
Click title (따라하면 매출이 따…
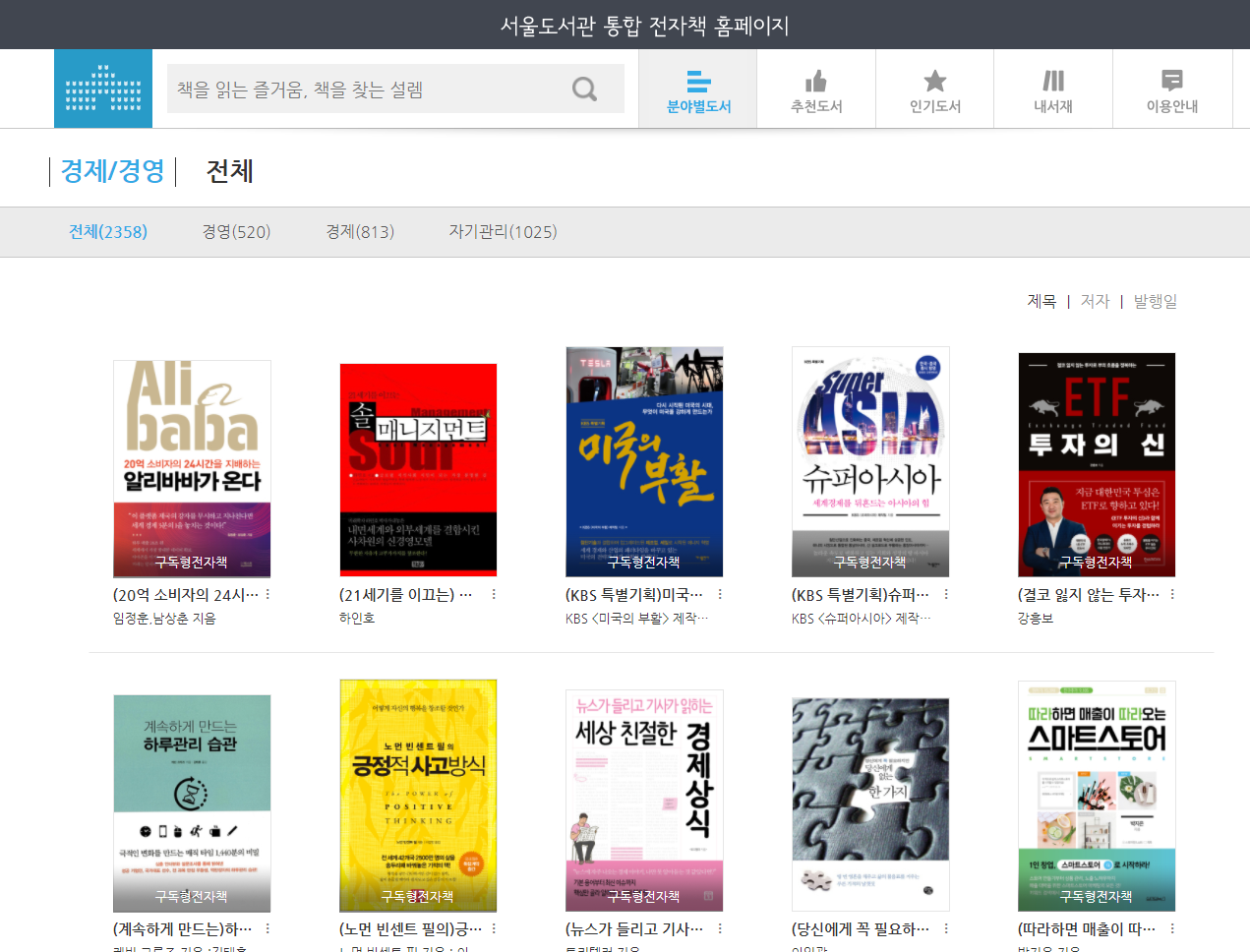point(1087,929)
